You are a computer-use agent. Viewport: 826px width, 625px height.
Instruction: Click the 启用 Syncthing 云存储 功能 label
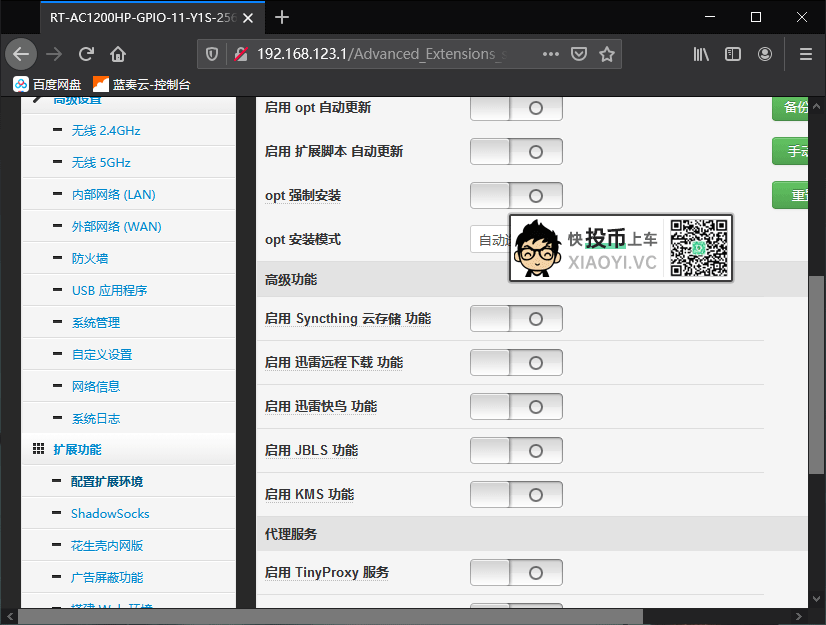(x=348, y=319)
